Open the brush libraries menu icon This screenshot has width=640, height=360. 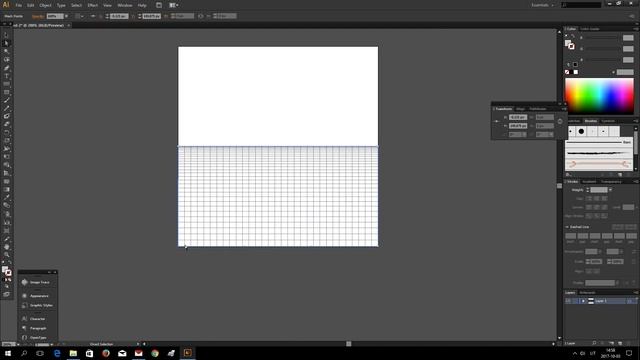569,174
